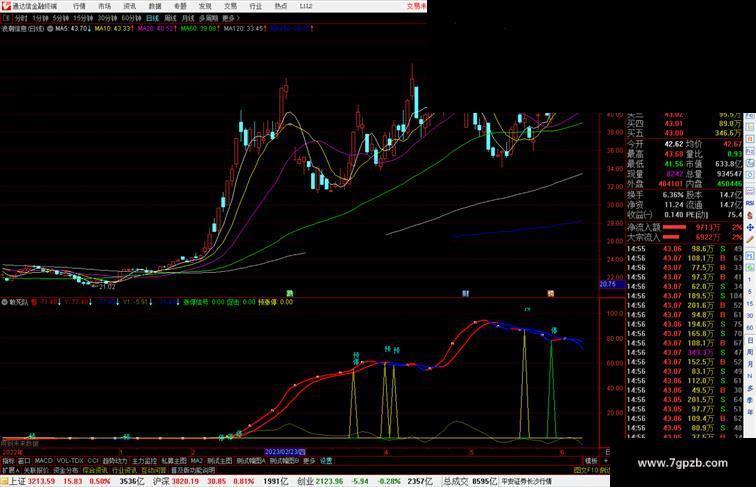
Task: Switch to 60分钟 period
Action: [x=131, y=18]
